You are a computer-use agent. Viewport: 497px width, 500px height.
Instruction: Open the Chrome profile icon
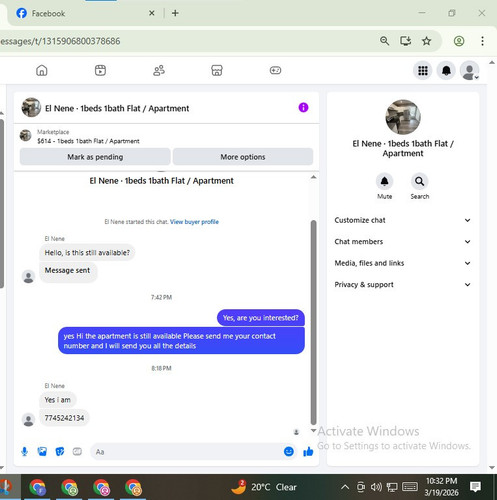pos(459,41)
